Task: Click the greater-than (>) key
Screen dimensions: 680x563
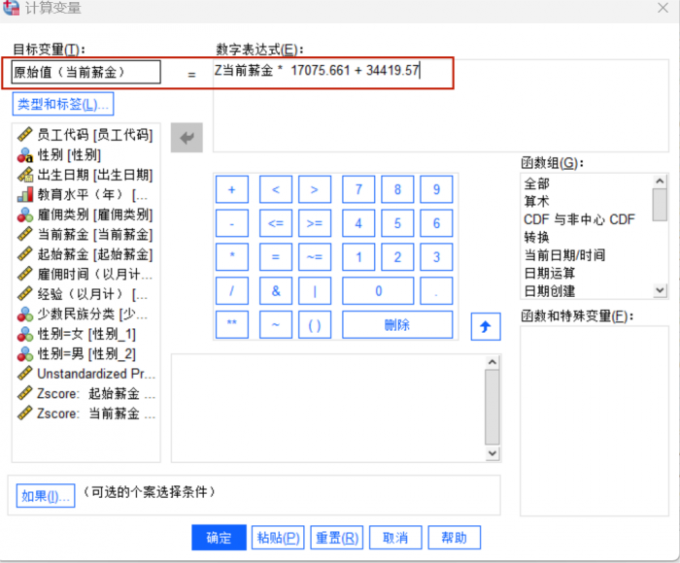Action: tap(315, 190)
